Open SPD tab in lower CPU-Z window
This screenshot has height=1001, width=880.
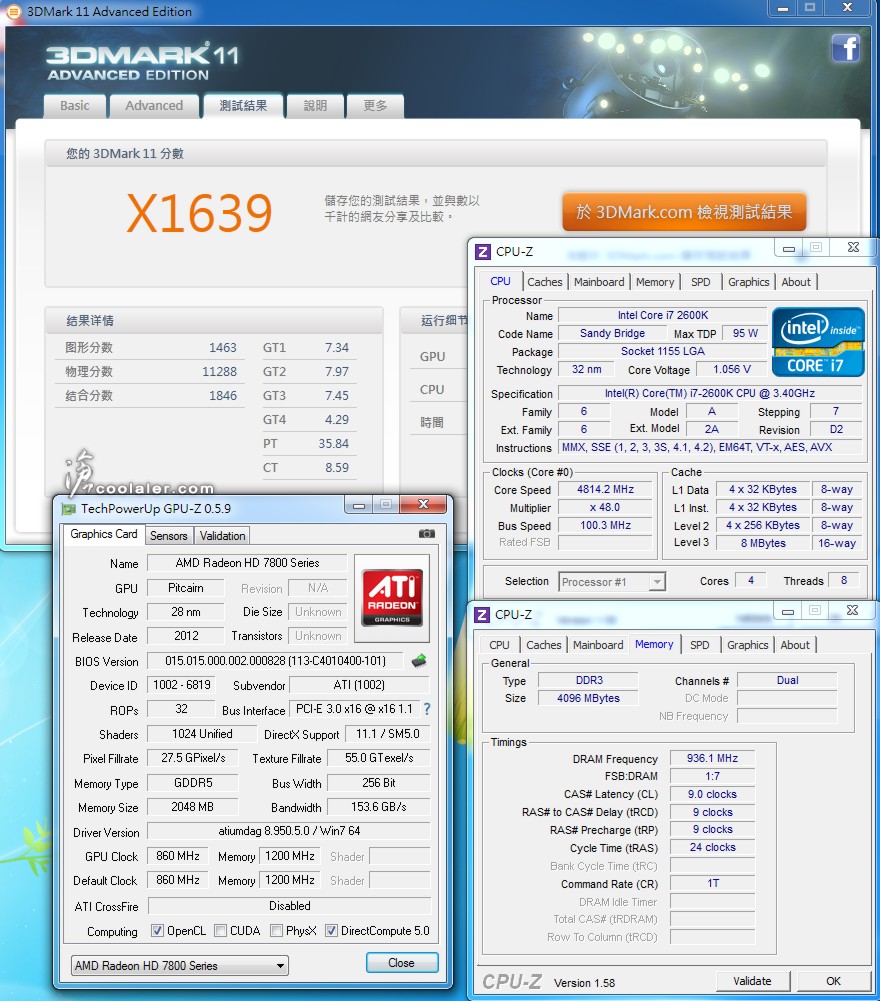pyautogui.click(x=699, y=645)
